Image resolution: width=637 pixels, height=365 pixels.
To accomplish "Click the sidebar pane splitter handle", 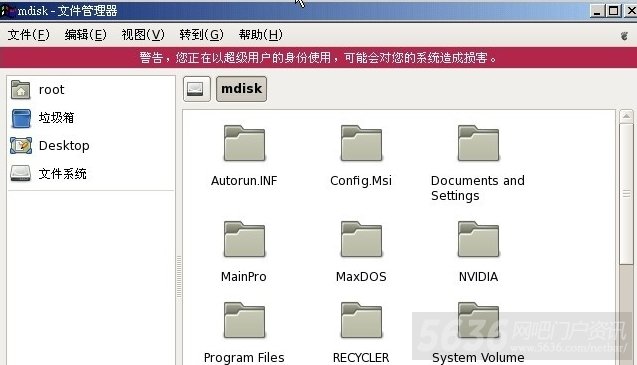I will [179, 277].
